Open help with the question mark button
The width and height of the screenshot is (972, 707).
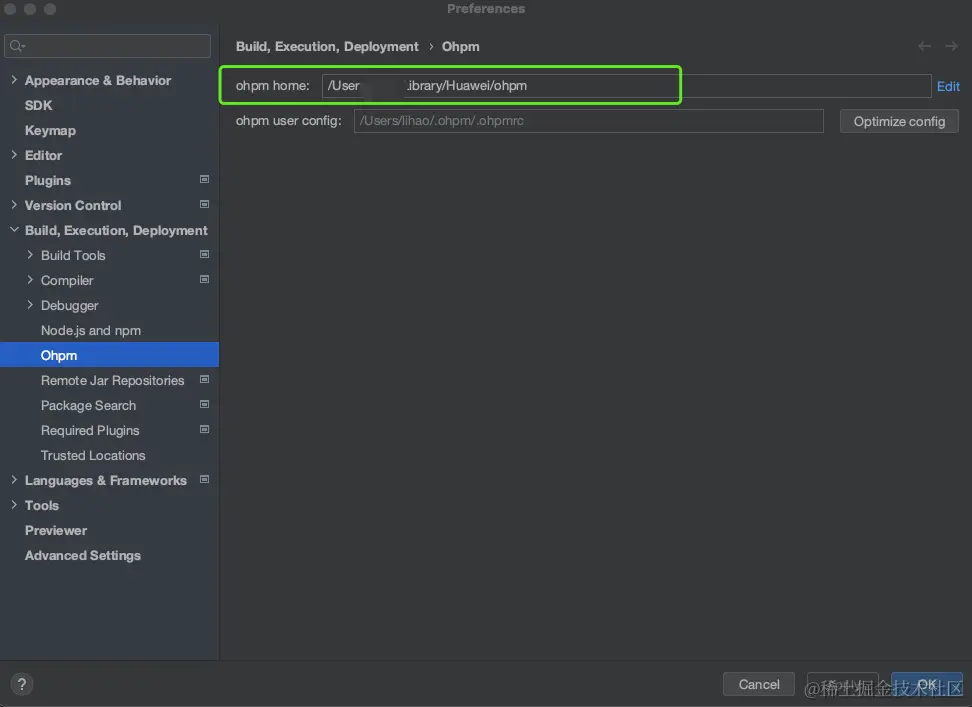point(22,684)
